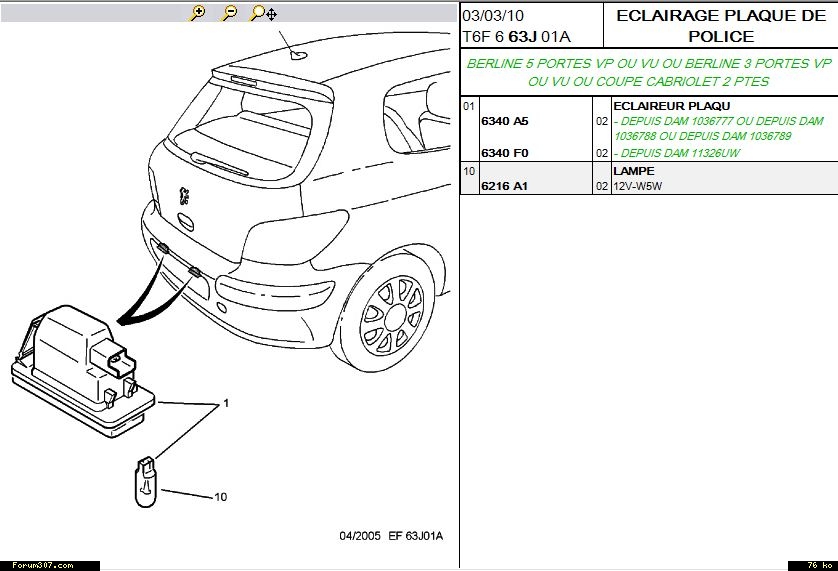
Task: Click the T6F 6 63J 01A reference code
Action: tap(515, 36)
